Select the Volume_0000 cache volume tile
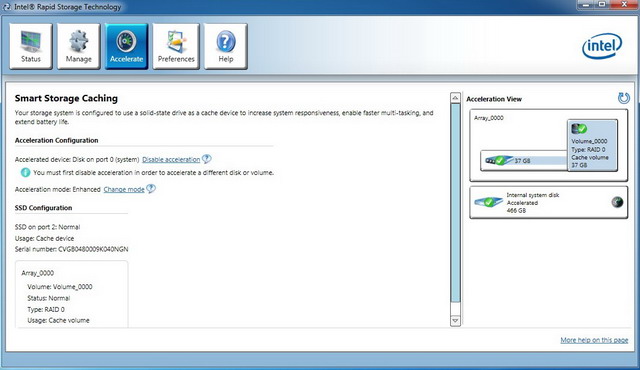 [x=592, y=145]
